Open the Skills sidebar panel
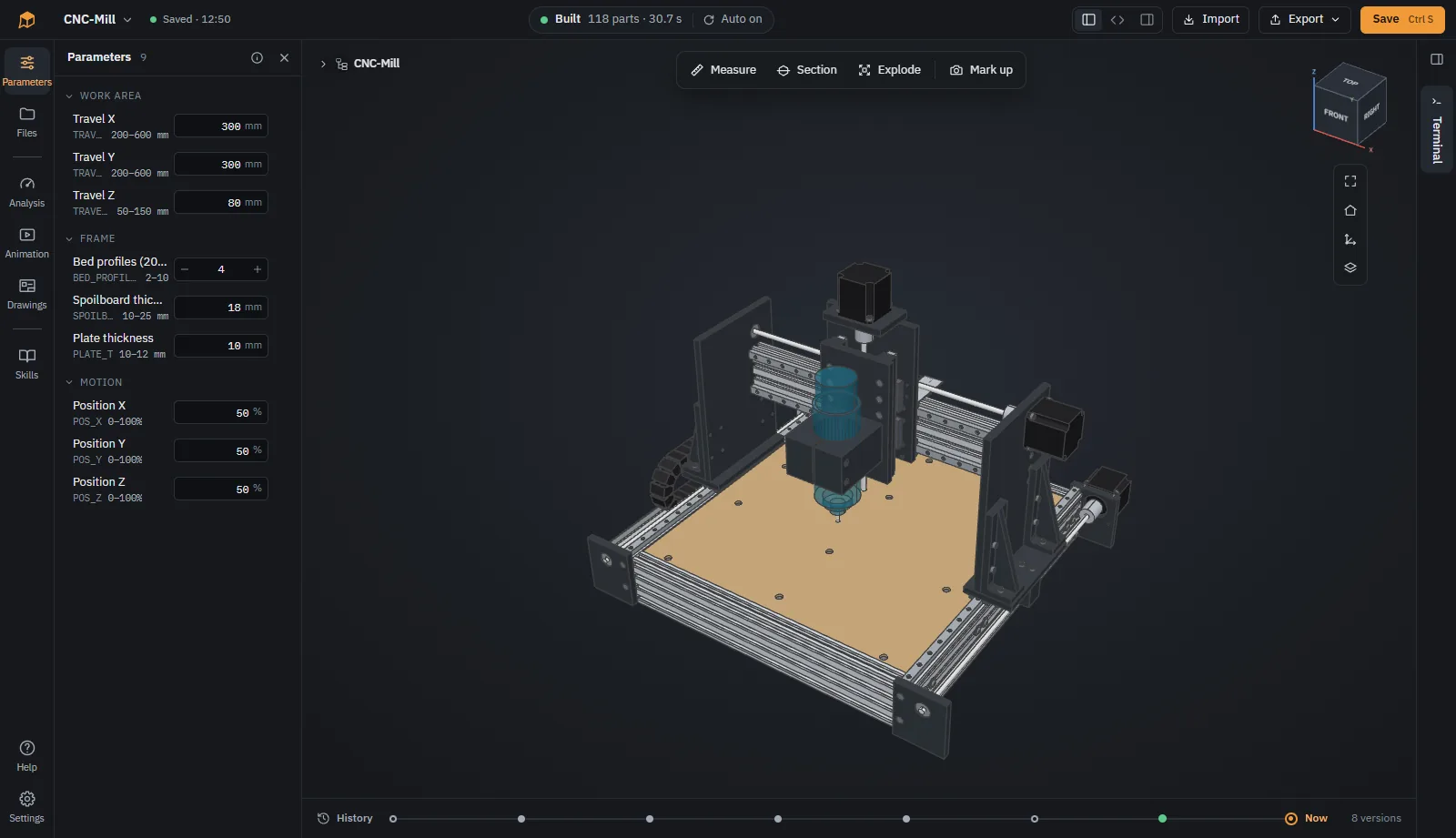The image size is (1456, 838). pyautogui.click(x=26, y=364)
